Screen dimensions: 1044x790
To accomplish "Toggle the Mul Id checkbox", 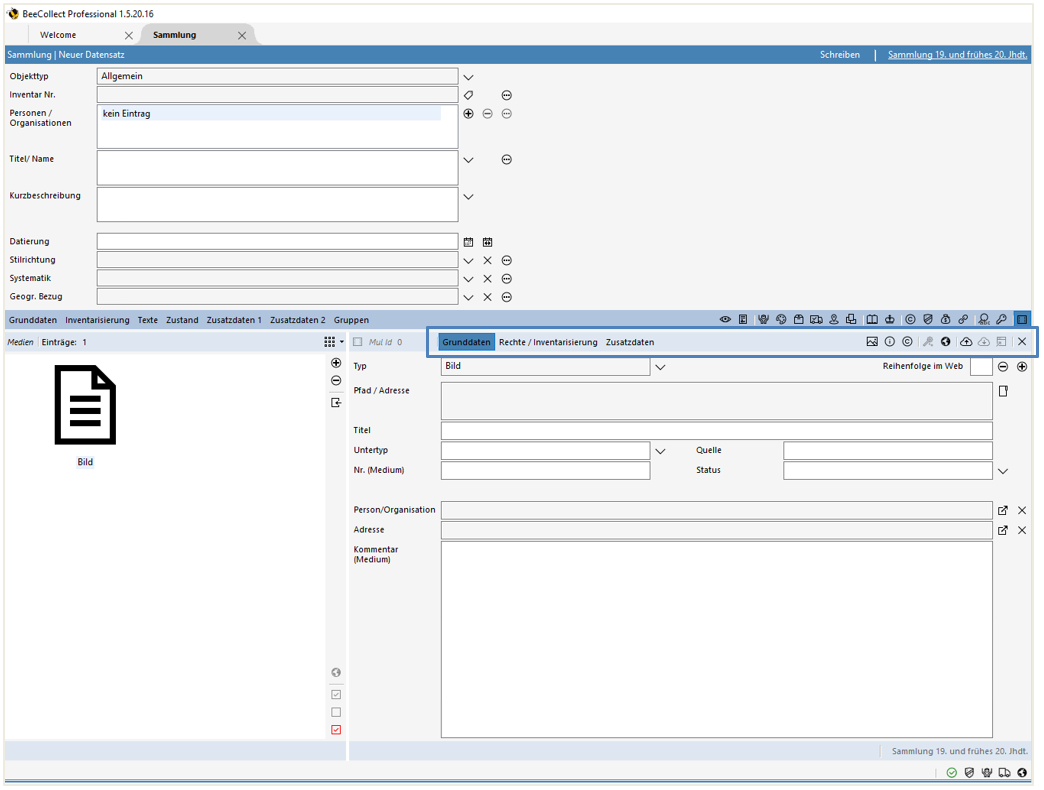I will tap(358, 342).
